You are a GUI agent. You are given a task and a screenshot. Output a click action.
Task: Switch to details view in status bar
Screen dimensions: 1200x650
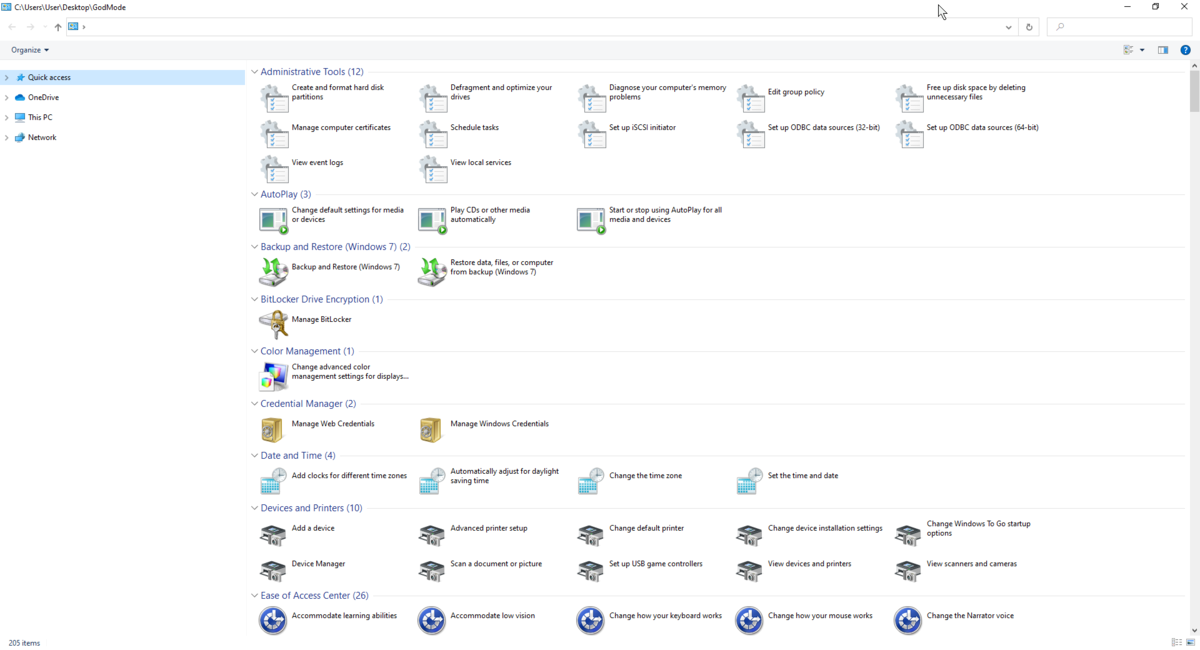[1176, 642]
